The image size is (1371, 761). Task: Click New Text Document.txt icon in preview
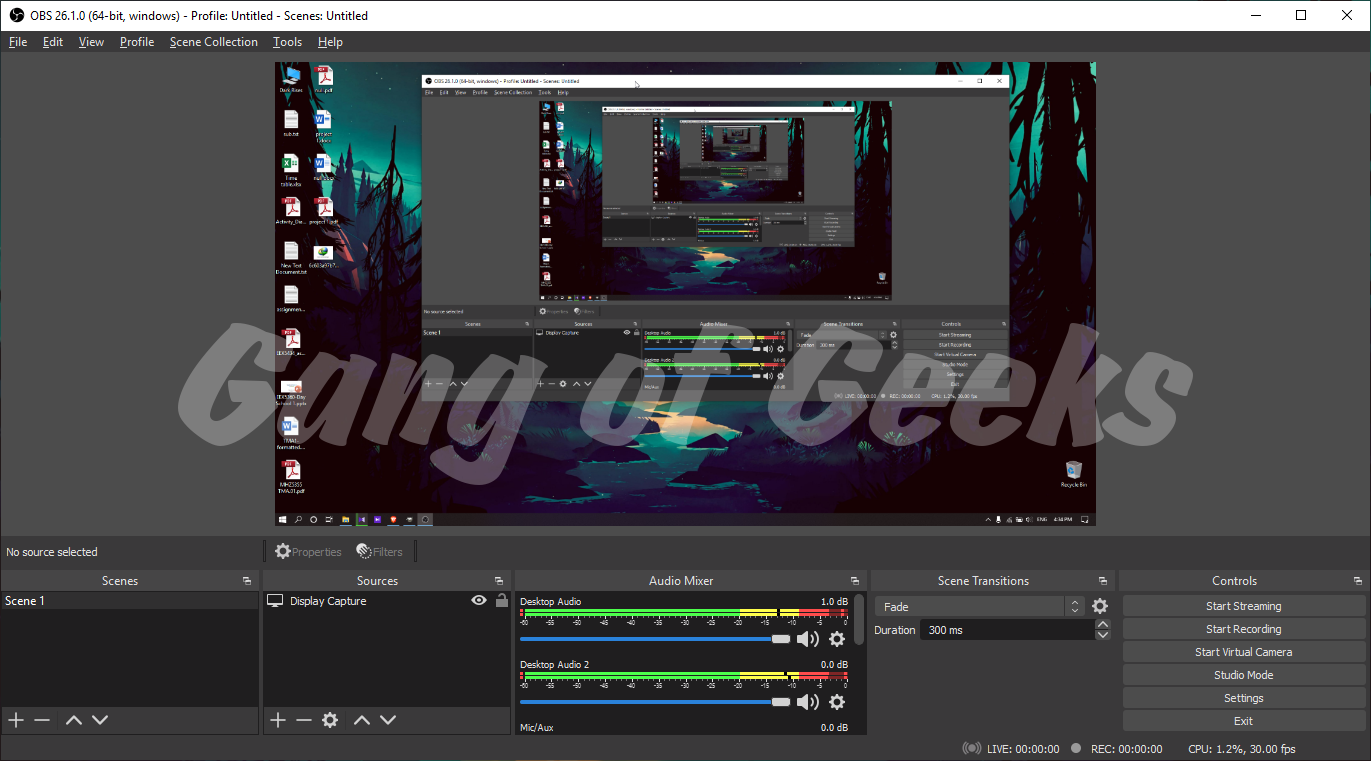coord(290,258)
